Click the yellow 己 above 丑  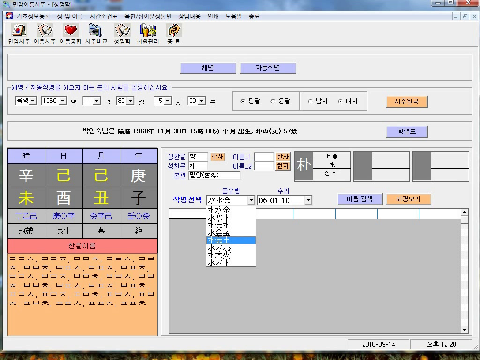[101, 176]
